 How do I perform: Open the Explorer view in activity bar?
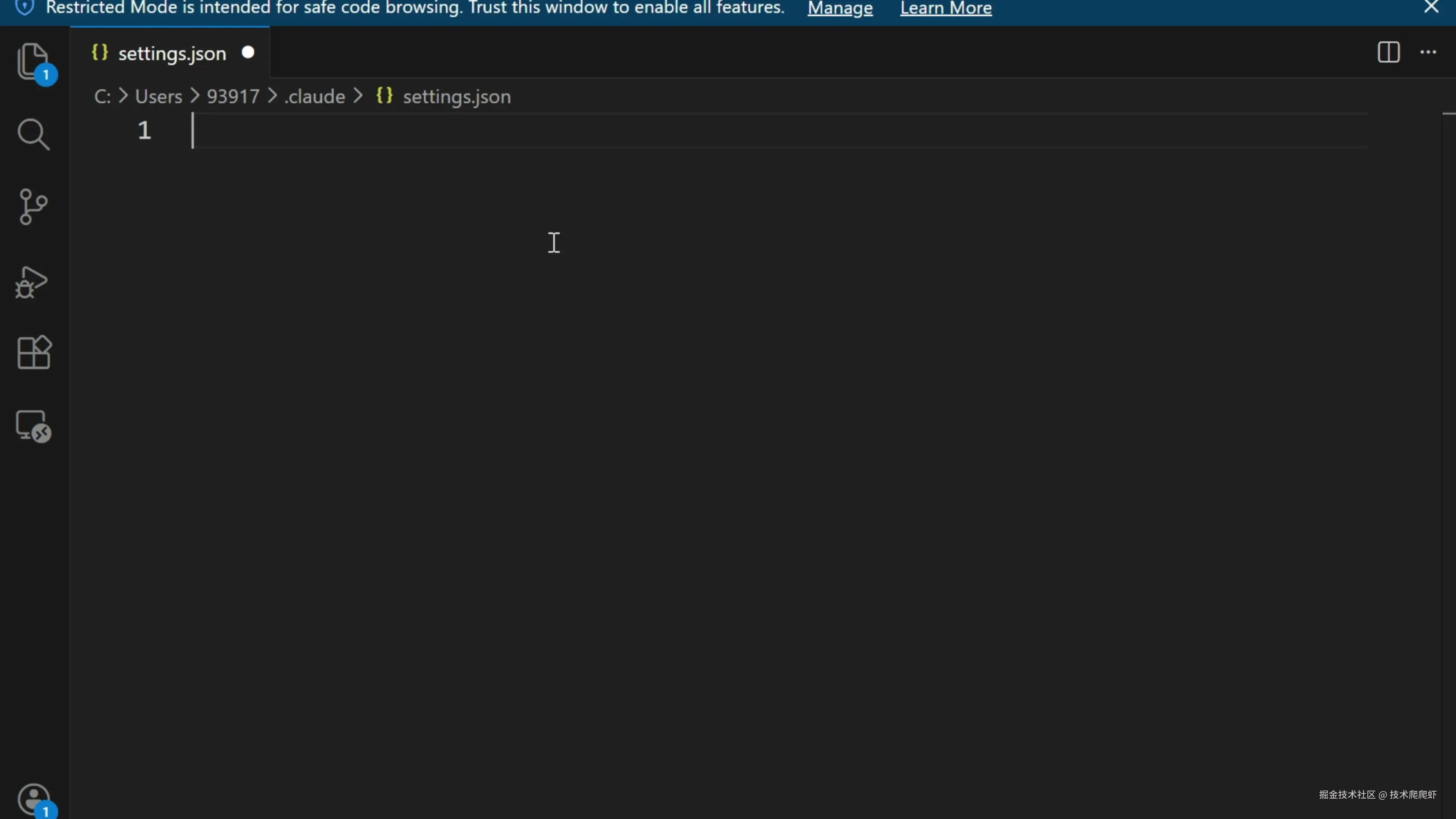point(33,61)
